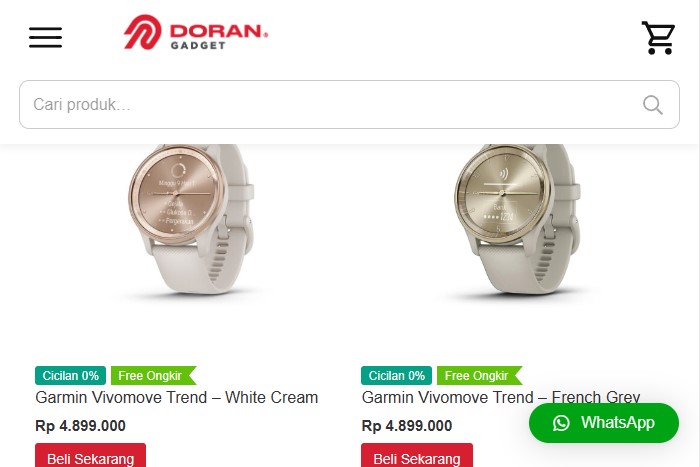This screenshot has height=467, width=700.
Task: Open Garmin Vivomove Trend French Grey title
Action: [501, 397]
